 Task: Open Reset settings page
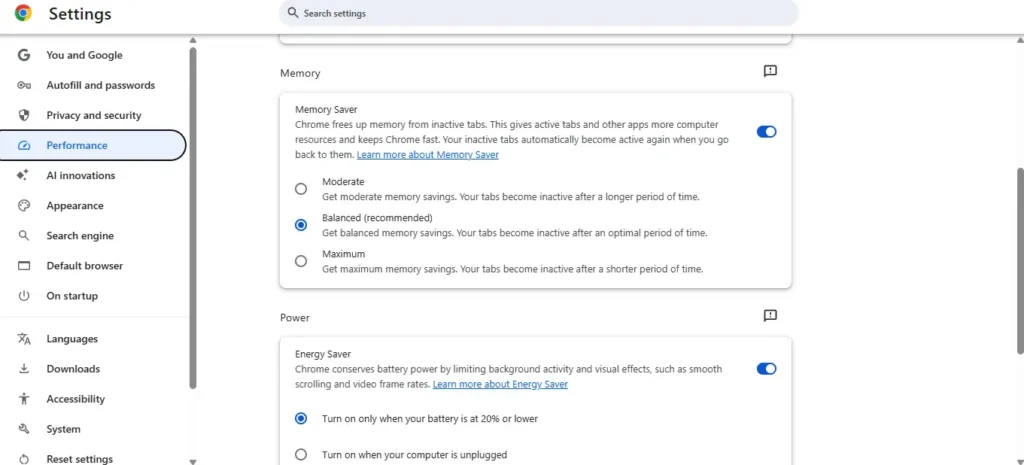(80, 458)
